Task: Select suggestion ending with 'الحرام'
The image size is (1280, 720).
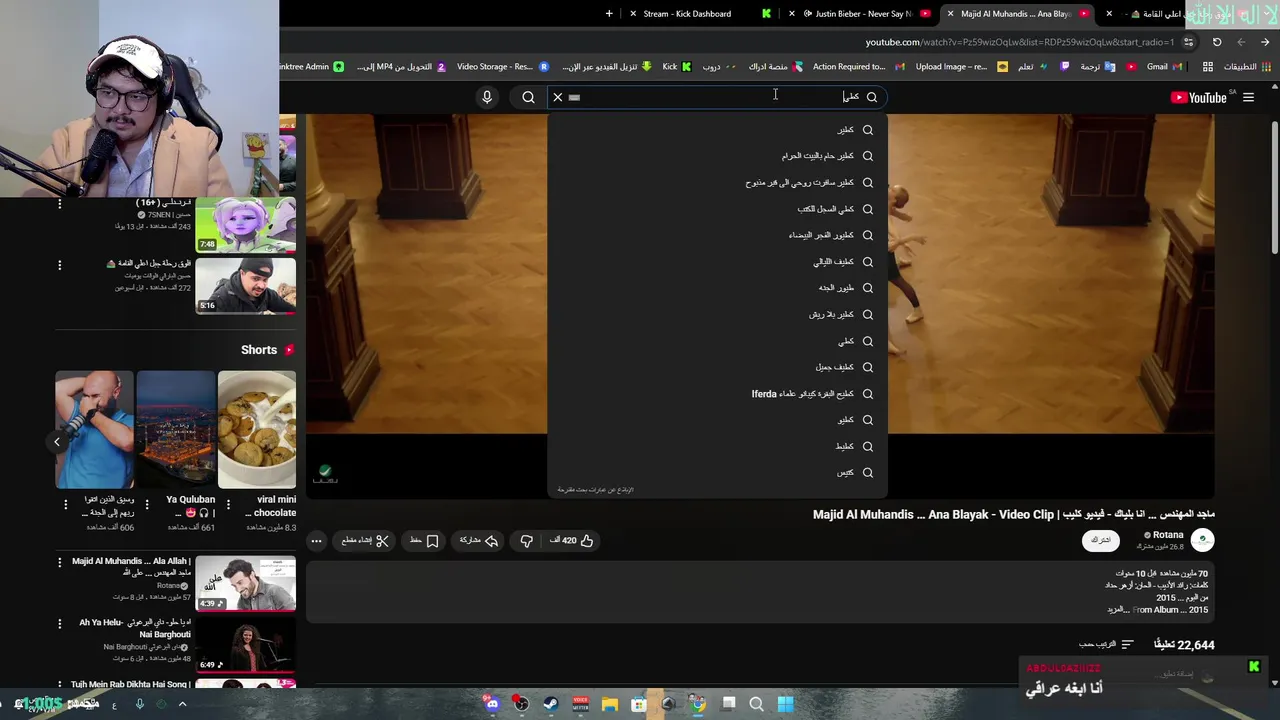Action: (717, 156)
